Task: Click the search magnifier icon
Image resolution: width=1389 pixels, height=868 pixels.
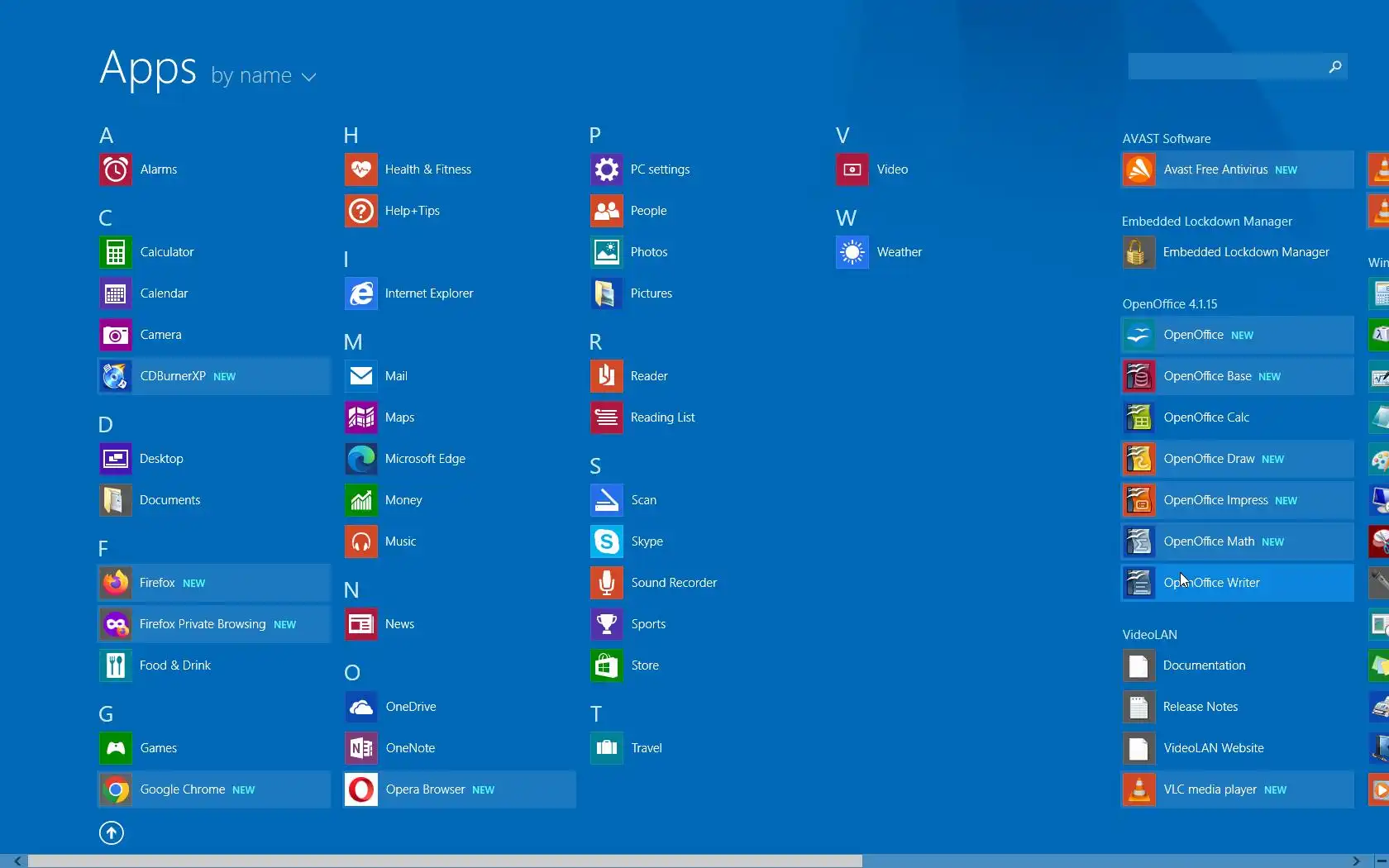Action: tap(1334, 67)
